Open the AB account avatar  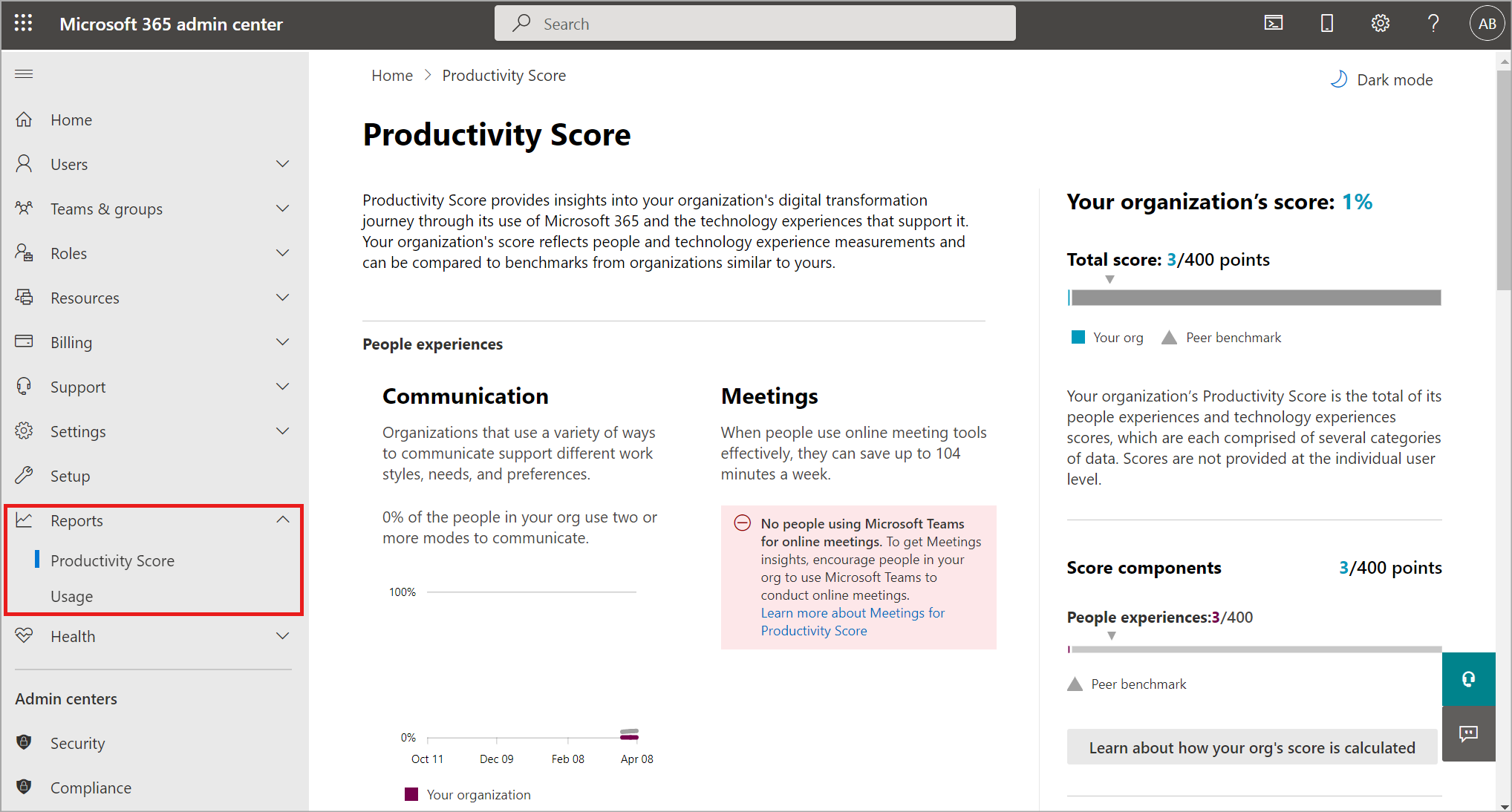point(1487,24)
